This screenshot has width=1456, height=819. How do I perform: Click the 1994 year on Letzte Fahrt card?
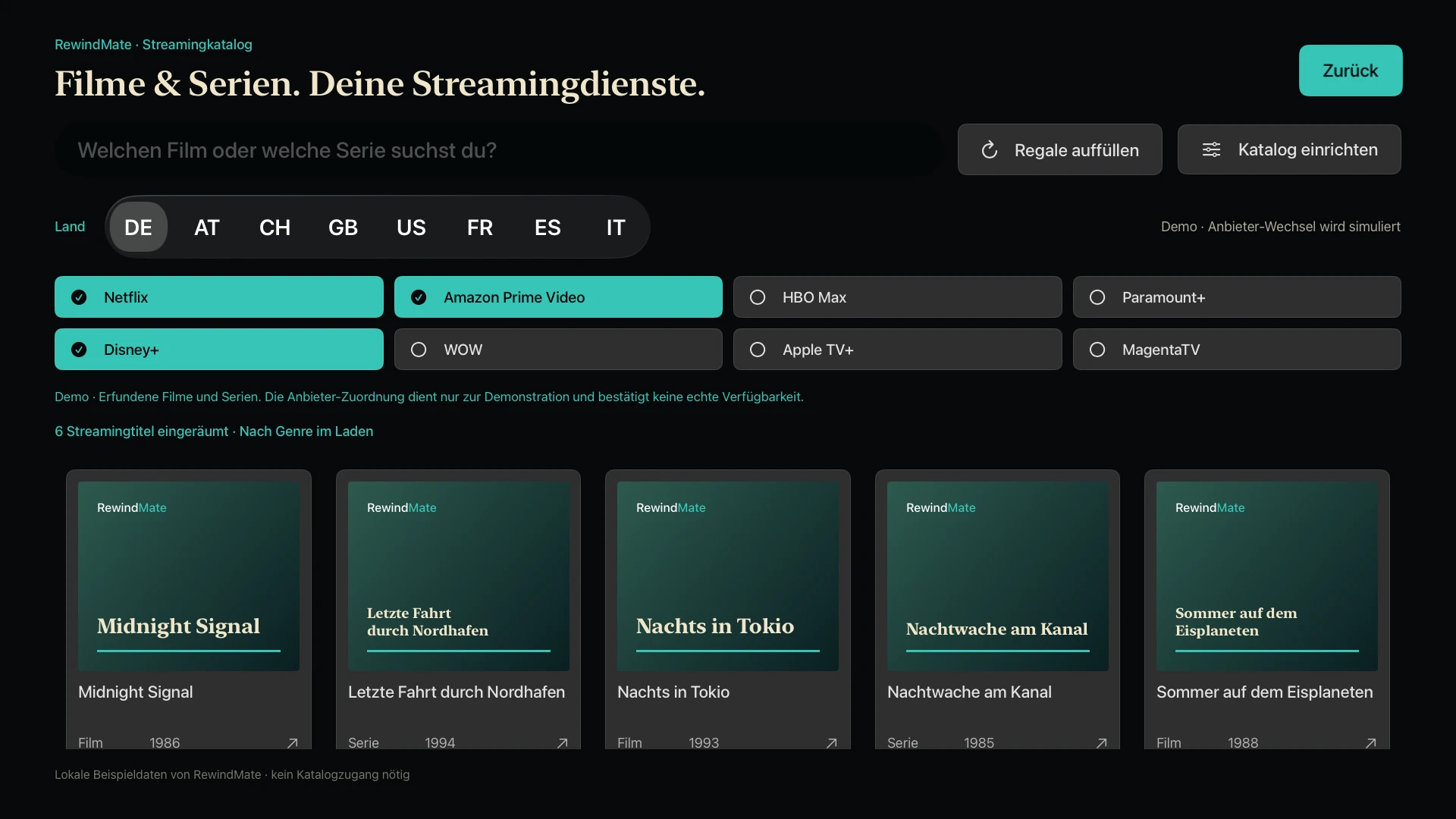coord(440,743)
